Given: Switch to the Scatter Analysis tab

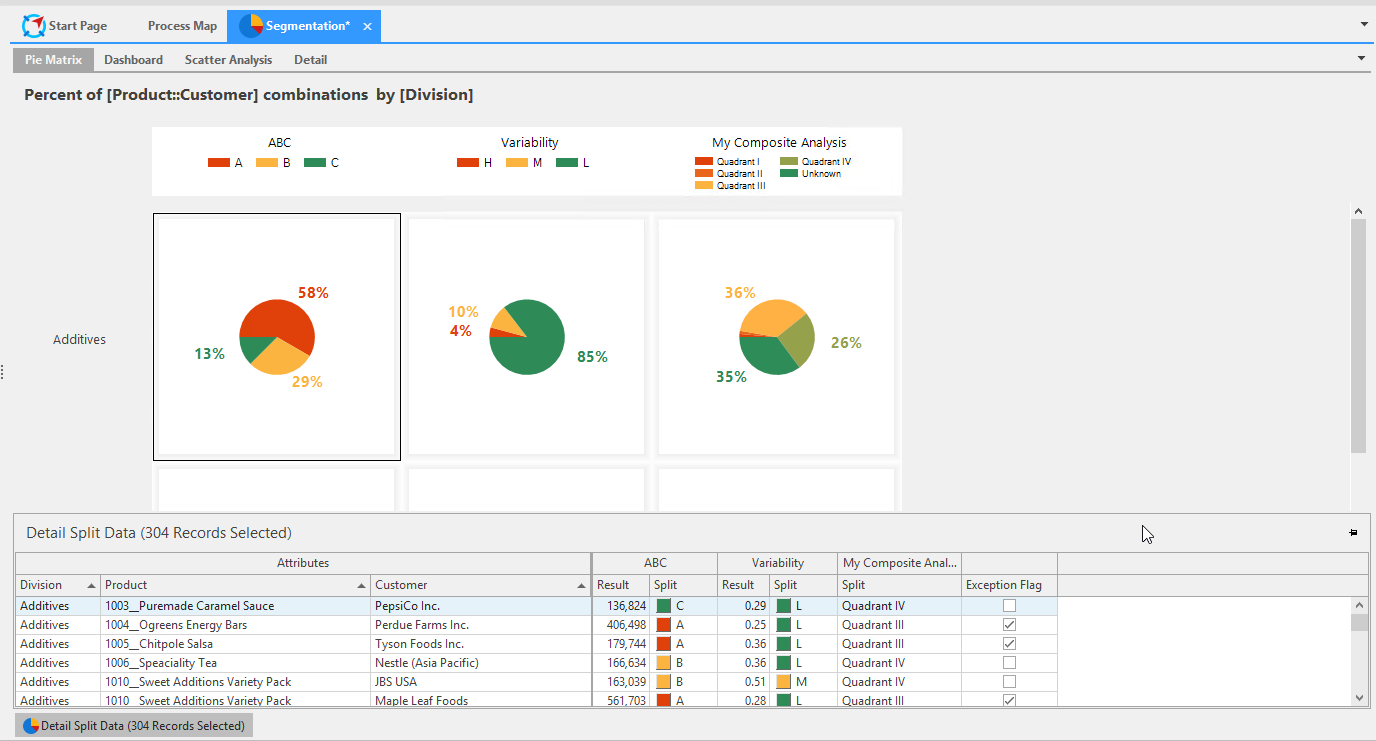Looking at the screenshot, I should click(x=228, y=60).
